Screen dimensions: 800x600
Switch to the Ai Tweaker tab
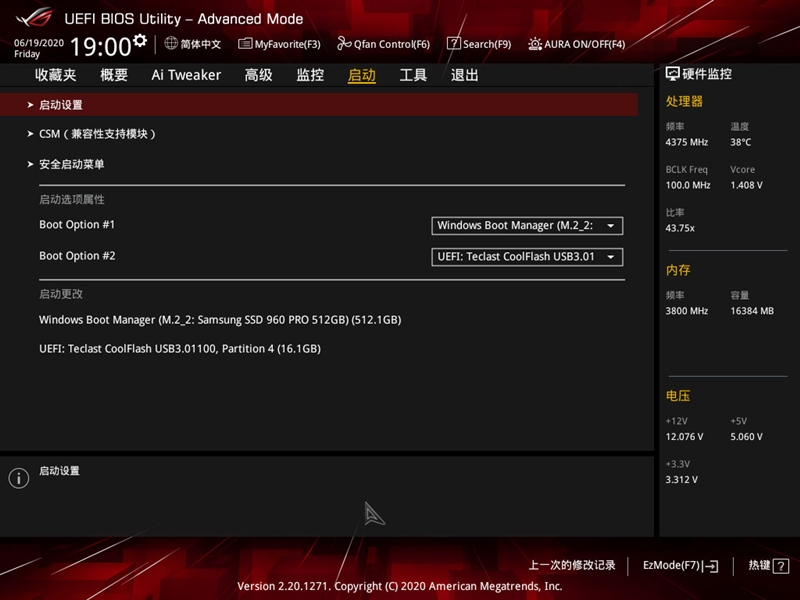(186, 74)
